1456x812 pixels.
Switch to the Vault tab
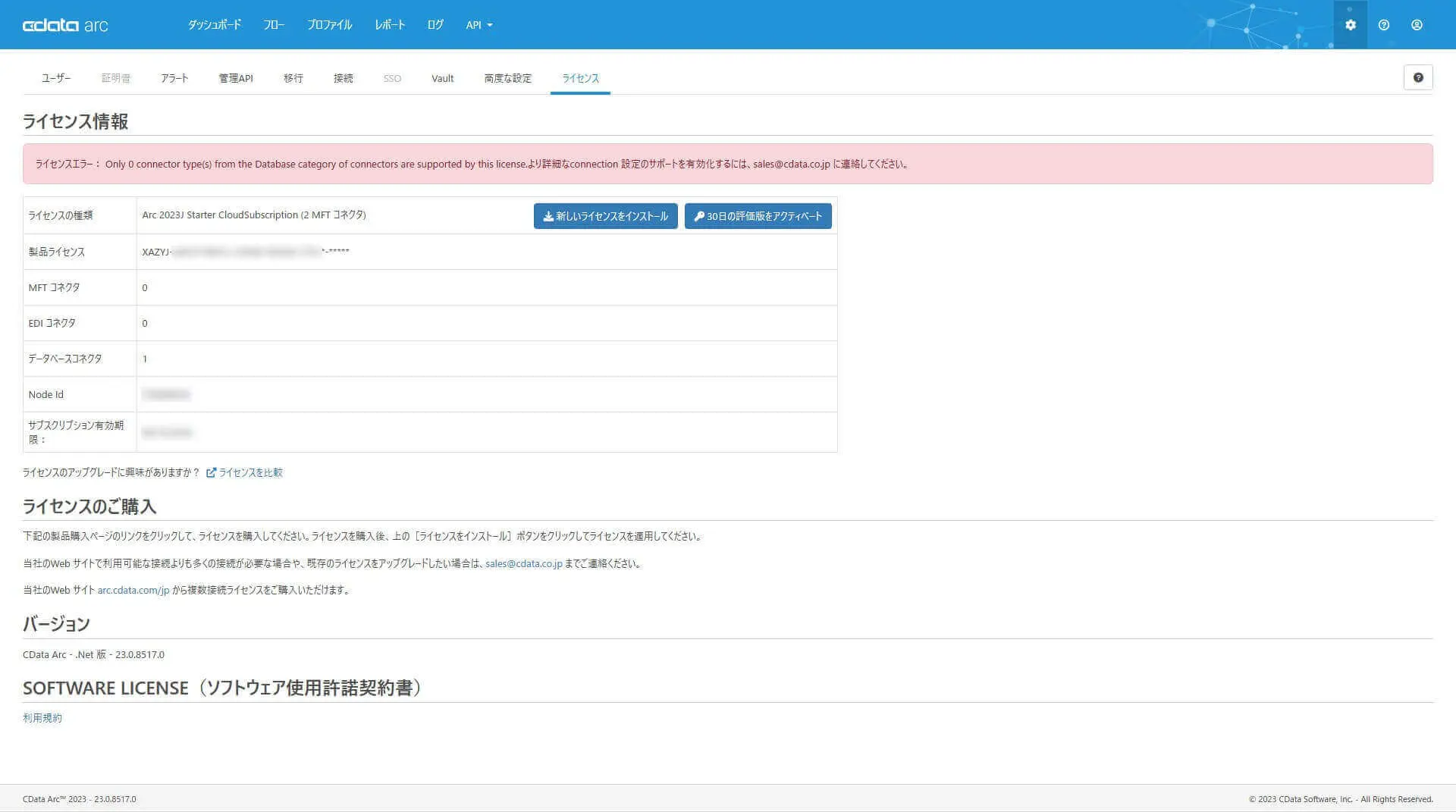(443, 78)
